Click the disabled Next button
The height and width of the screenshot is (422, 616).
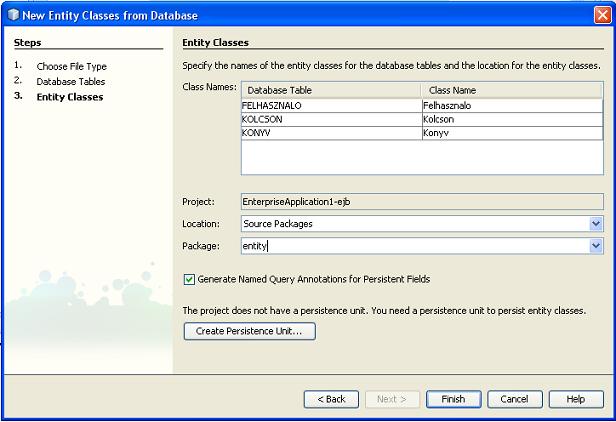(392, 399)
